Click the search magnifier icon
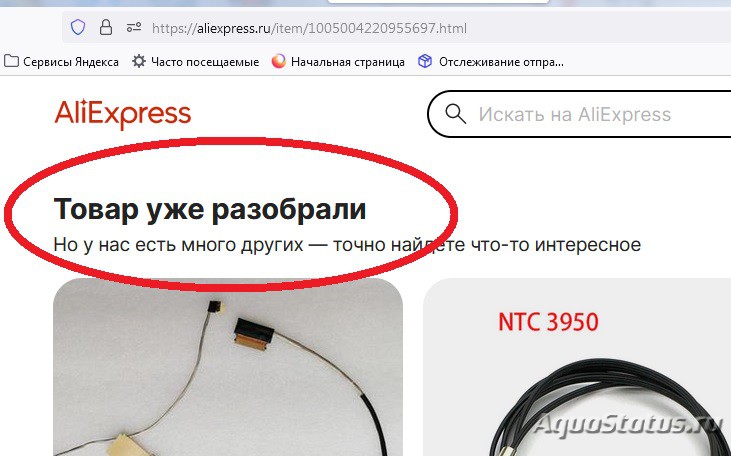Screen dimensions: 731x456 click(x=455, y=114)
